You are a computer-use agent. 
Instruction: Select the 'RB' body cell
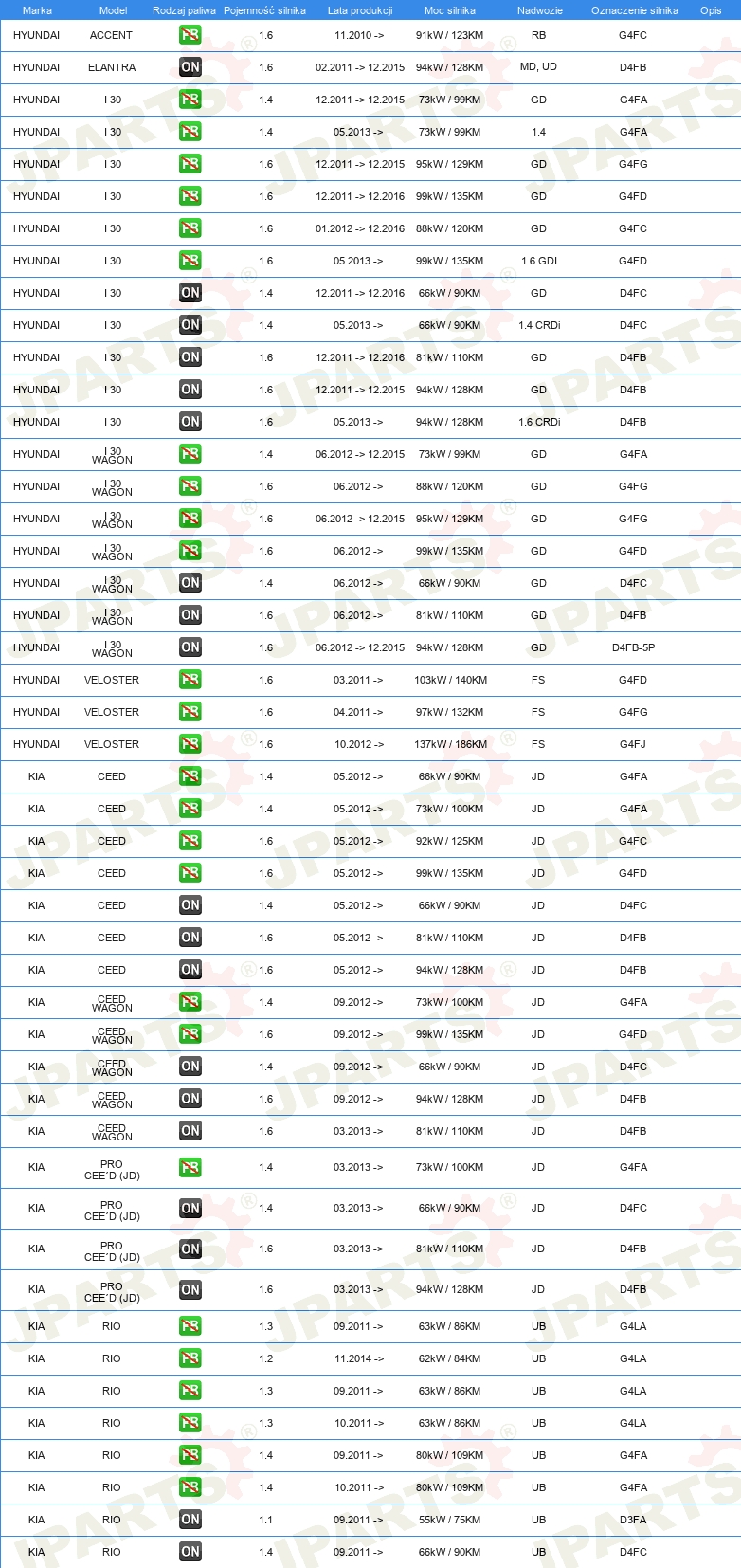click(x=538, y=35)
